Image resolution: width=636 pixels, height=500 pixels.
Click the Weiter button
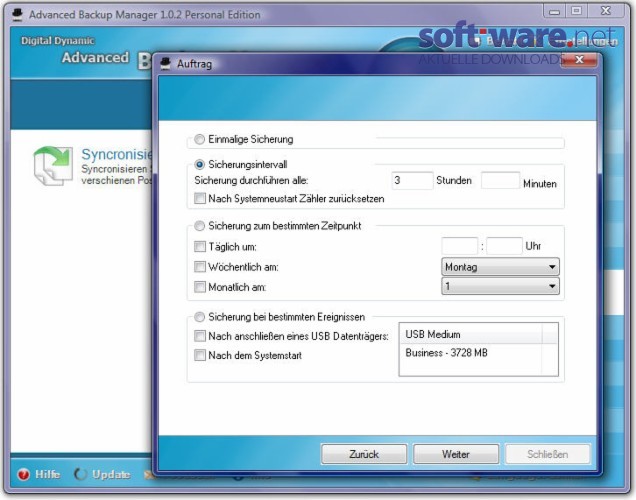tap(456, 454)
